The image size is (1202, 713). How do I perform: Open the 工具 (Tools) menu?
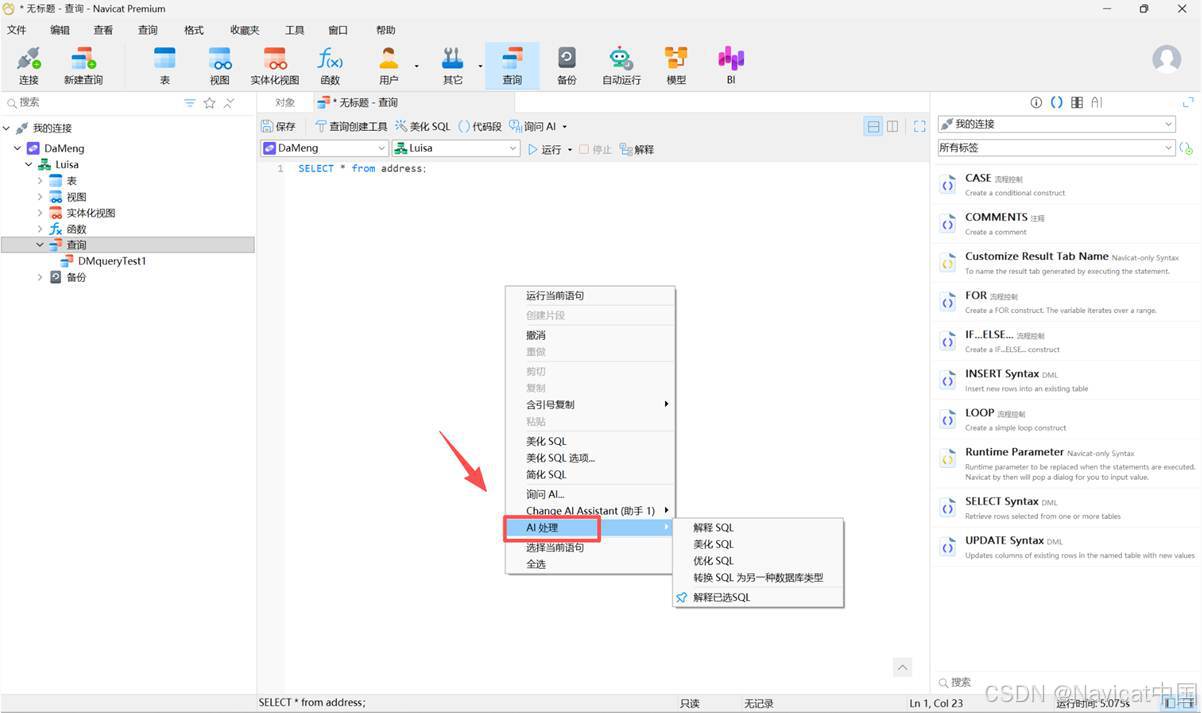coord(294,30)
